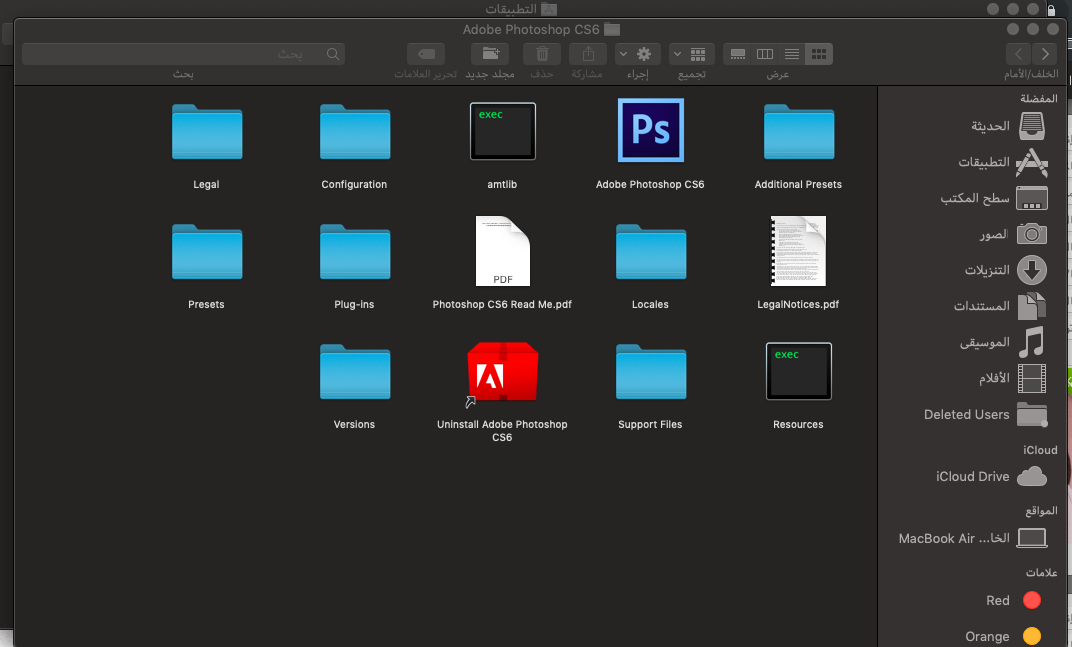
Task: Click the Downloads icon in the sidebar
Action: (x=1031, y=270)
